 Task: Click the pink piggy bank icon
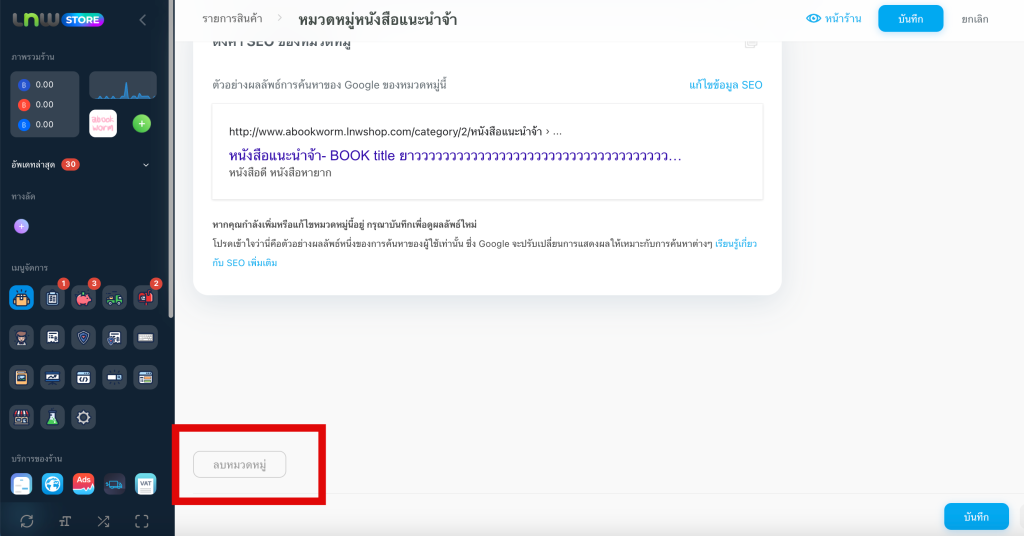coord(84,297)
